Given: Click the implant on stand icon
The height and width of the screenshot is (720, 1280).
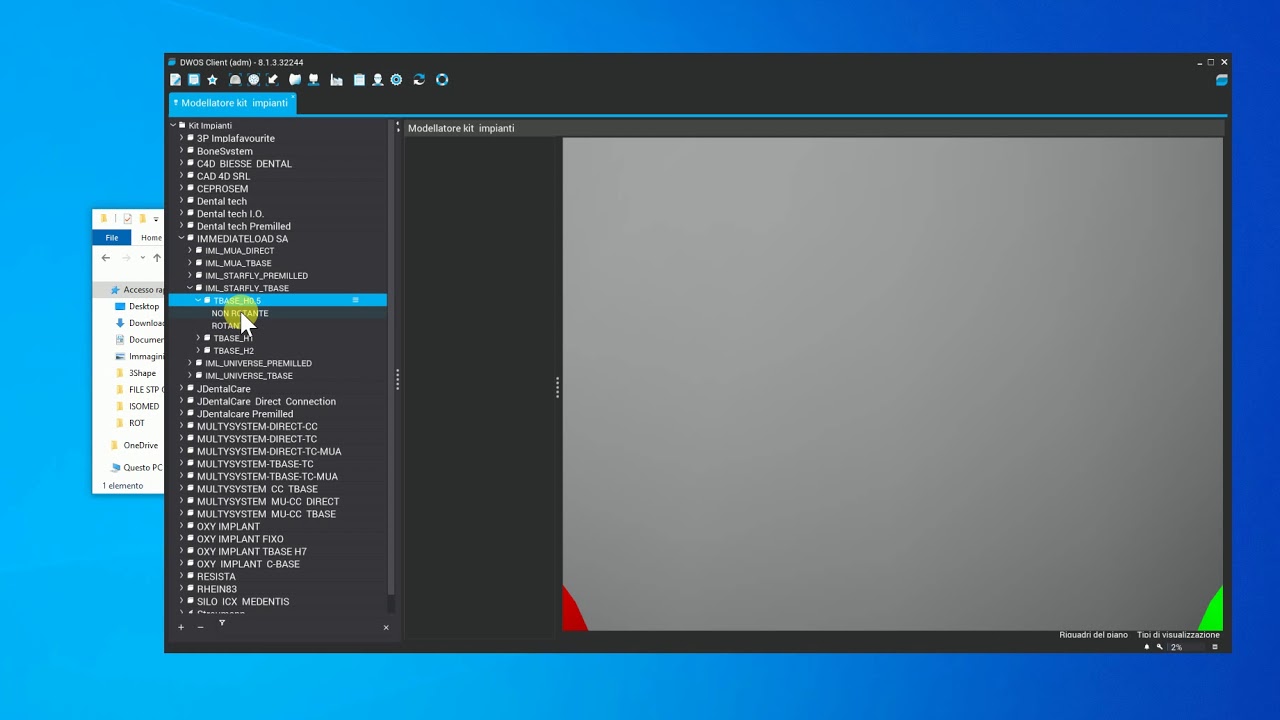Looking at the screenshot, I should (x=313, y=80).
